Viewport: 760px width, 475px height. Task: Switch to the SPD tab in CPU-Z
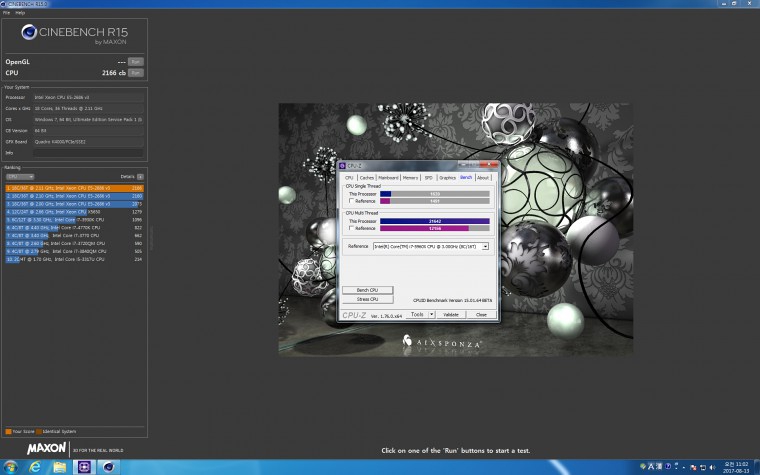(x=428, y=178)
